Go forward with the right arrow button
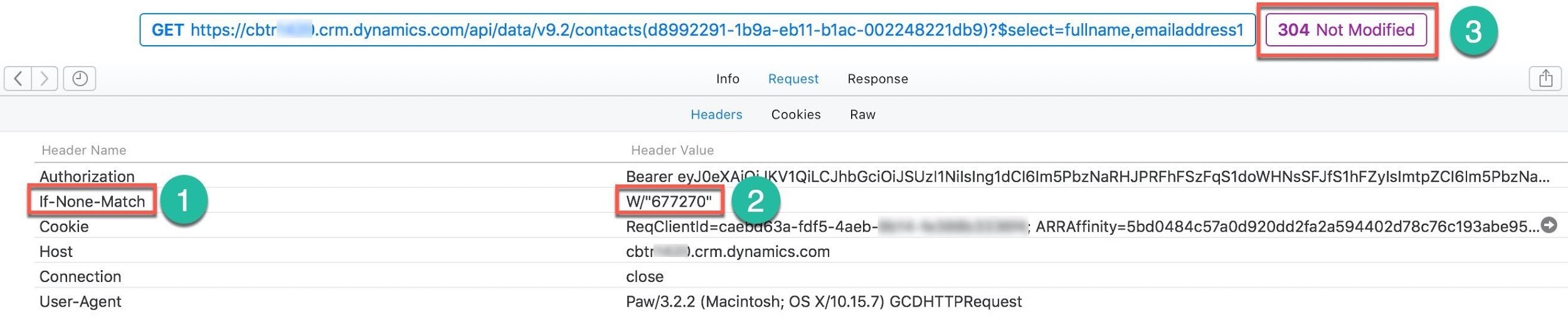The image size is (1568, 326). pos(45,79)
